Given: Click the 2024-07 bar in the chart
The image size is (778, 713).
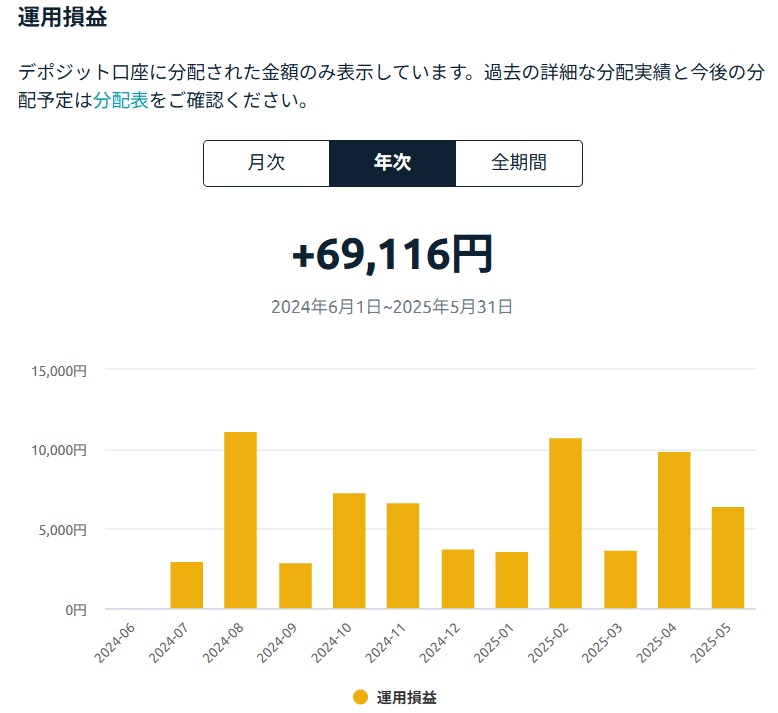Looking at the screenshot, I should click(187, 585).
